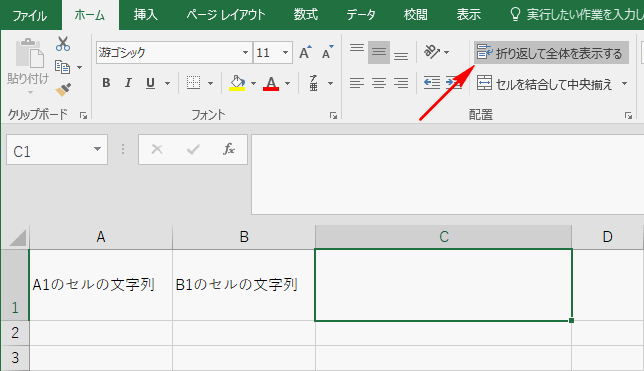Screen dimensions: 644x371
Task: Click セルを結合して中央揃え merge button
Action: pyautogui.click(x=545, y=84)
